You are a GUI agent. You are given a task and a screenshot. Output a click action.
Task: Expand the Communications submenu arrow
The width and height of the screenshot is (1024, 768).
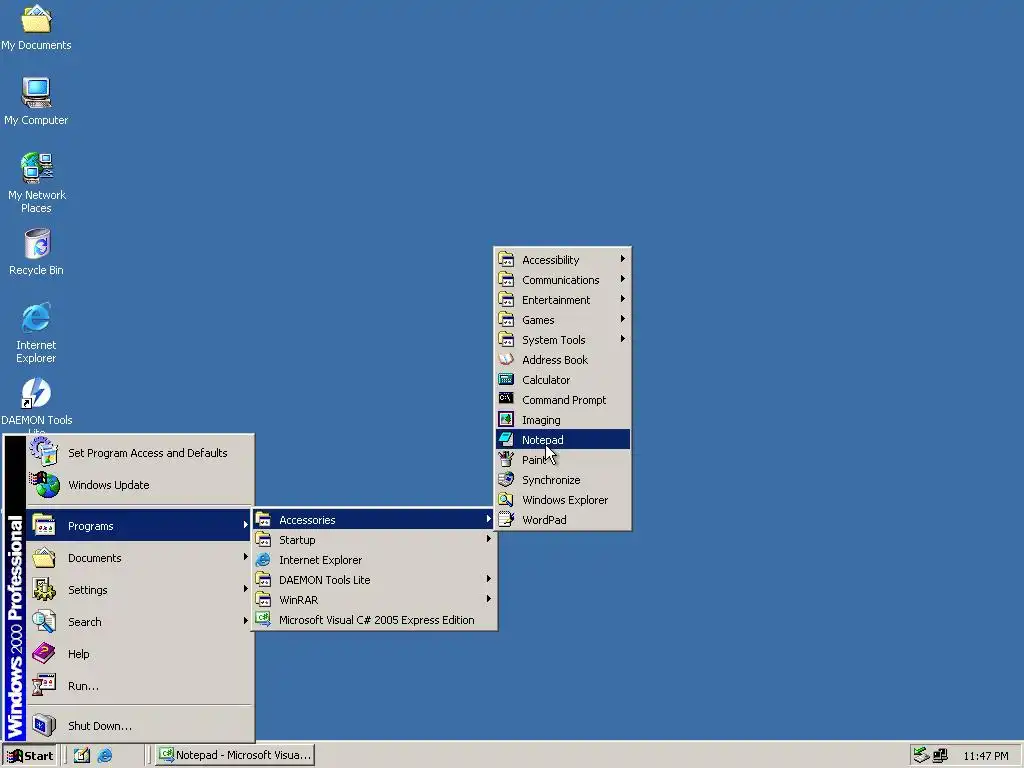(x=622, y=279)
